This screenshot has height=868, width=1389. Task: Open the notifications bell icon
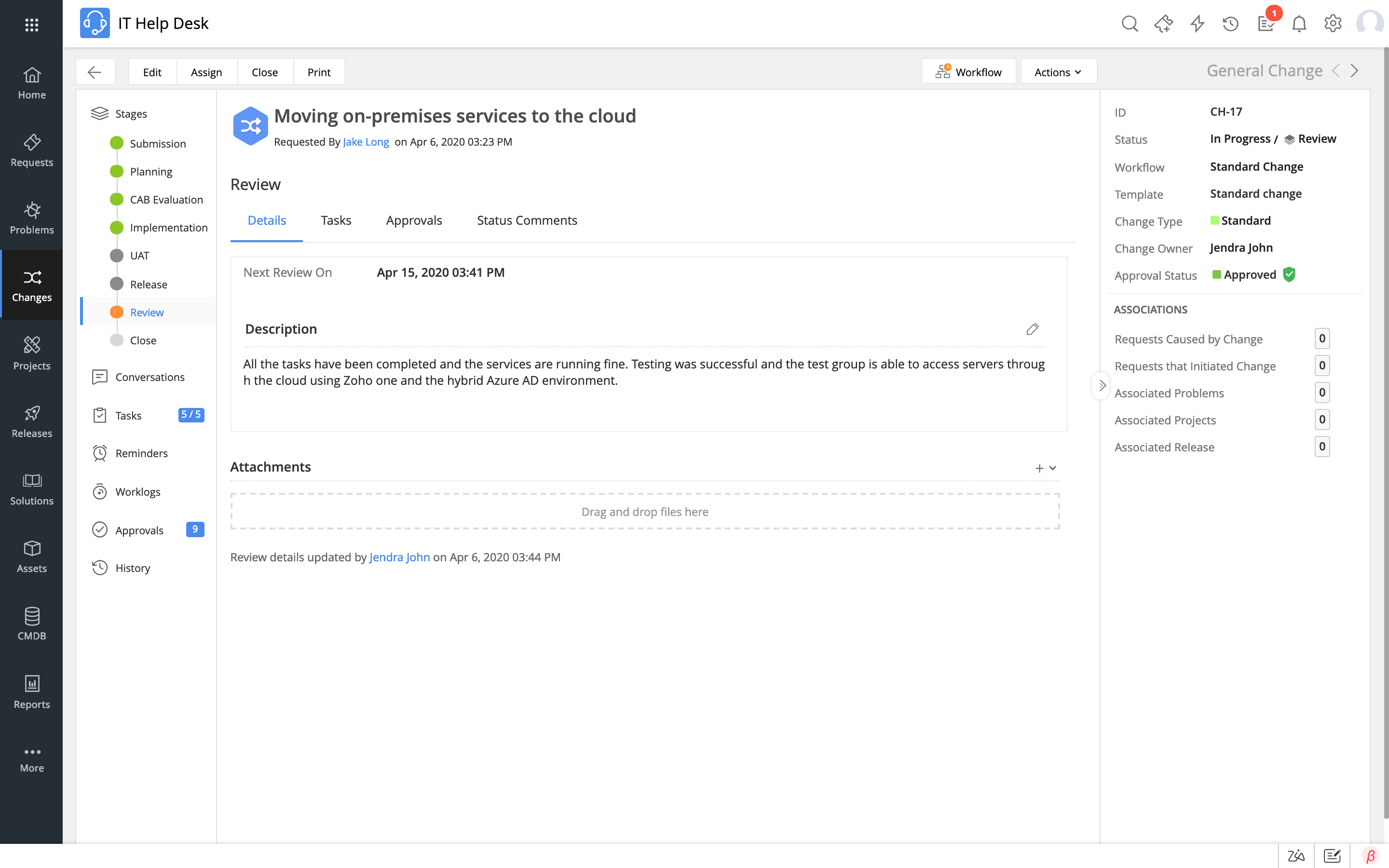tap(1299, 24)
